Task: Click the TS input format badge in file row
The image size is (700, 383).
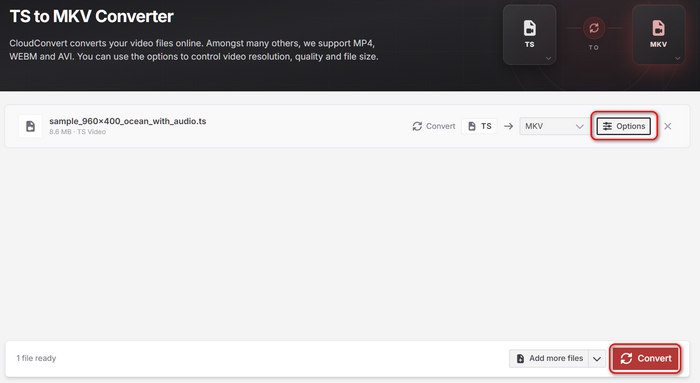Action: click(479, 126)
